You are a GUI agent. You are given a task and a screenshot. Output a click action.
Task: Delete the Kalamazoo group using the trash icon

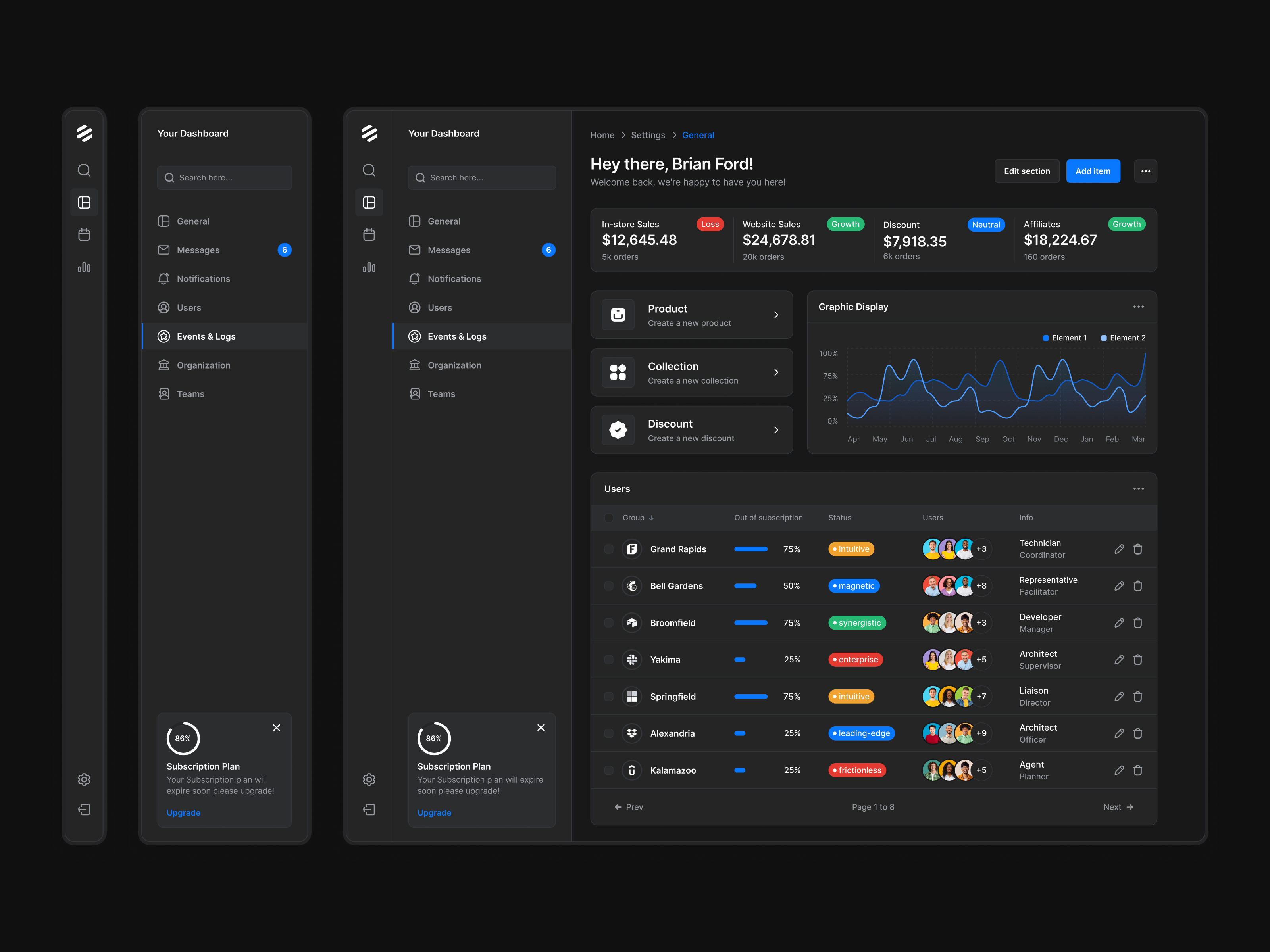1139,770
